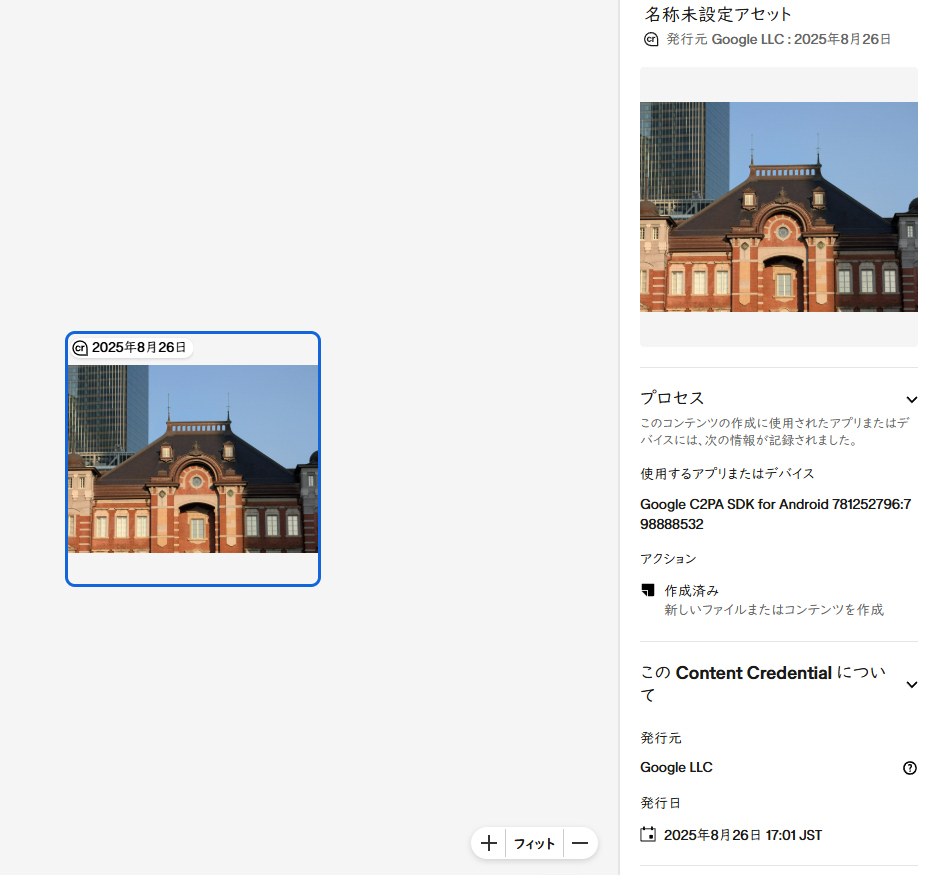
Task: Zoom in using the plus icon
Action: [x=488, y=843]
